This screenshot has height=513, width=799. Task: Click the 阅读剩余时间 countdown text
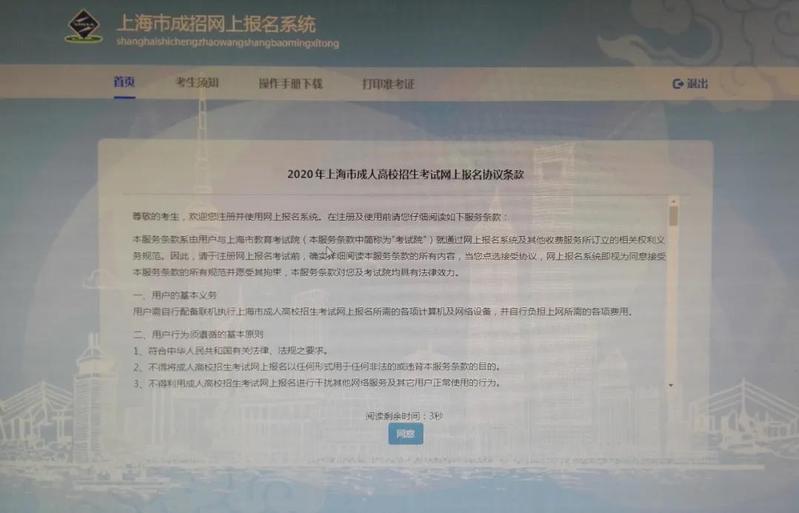coord(405,414)
